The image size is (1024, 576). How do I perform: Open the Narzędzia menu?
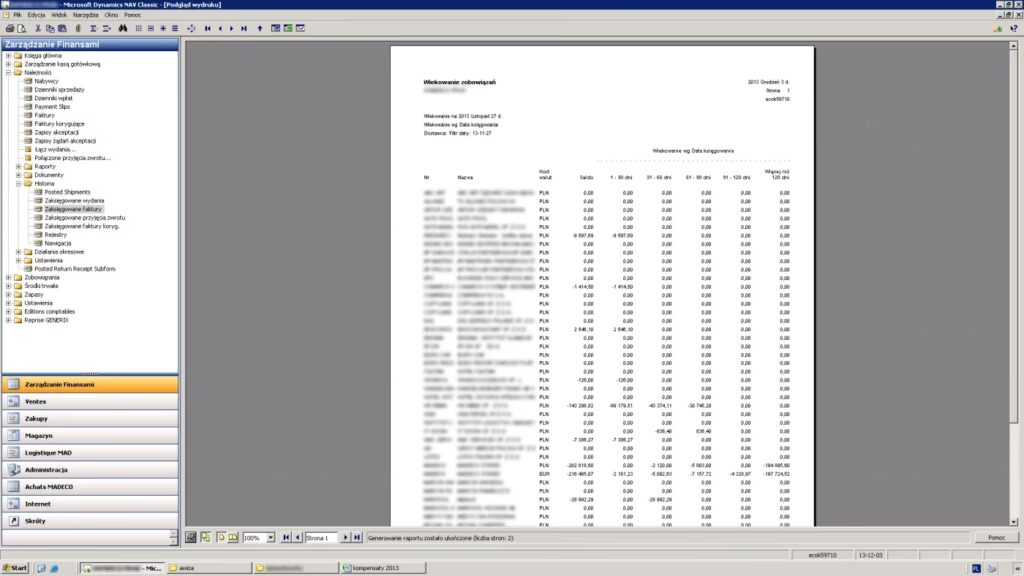click(86, 16)
